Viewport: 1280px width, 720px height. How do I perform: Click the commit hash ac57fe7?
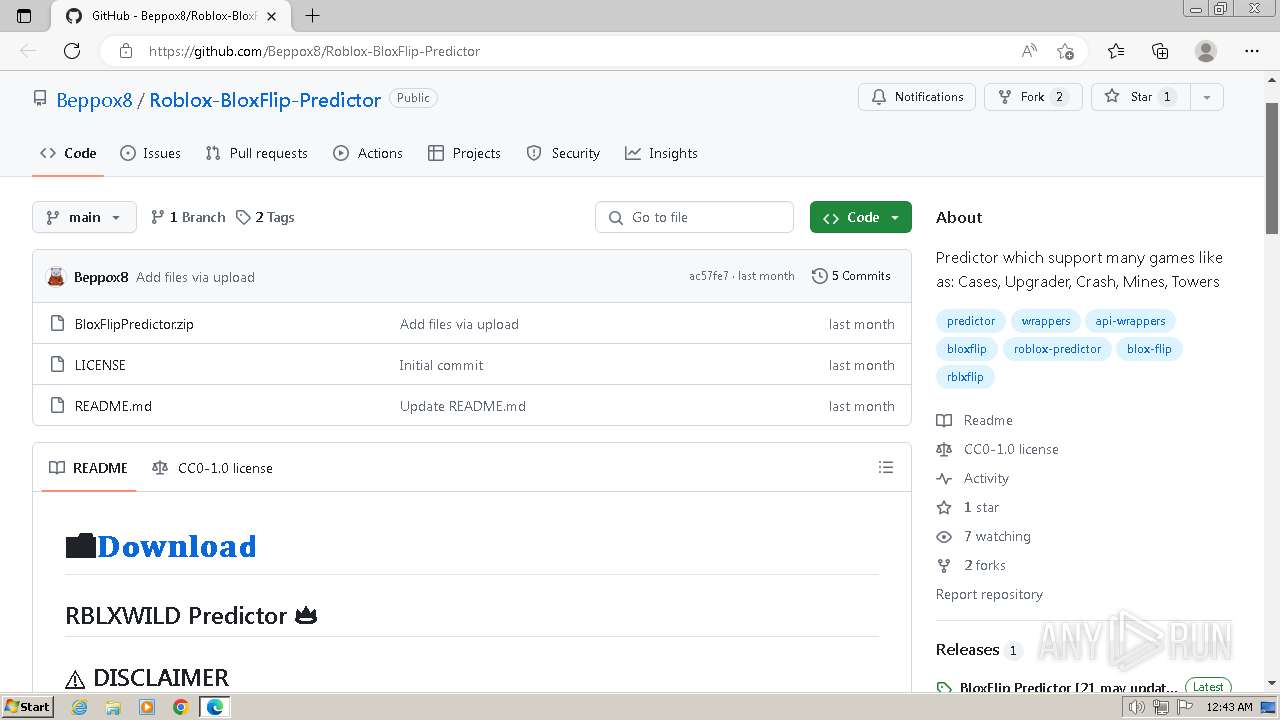point(709,276)
